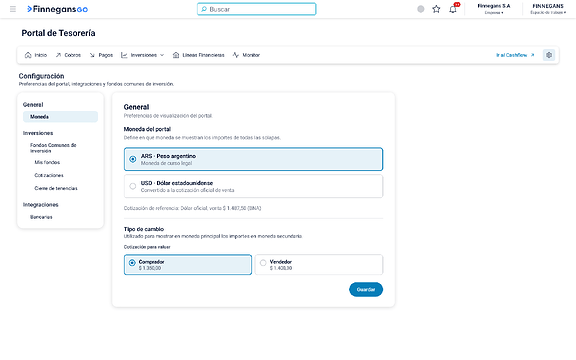The image size is (576, 360).
Task: Choose Vendedor exchange rate option
Action: tap(319, 264)
